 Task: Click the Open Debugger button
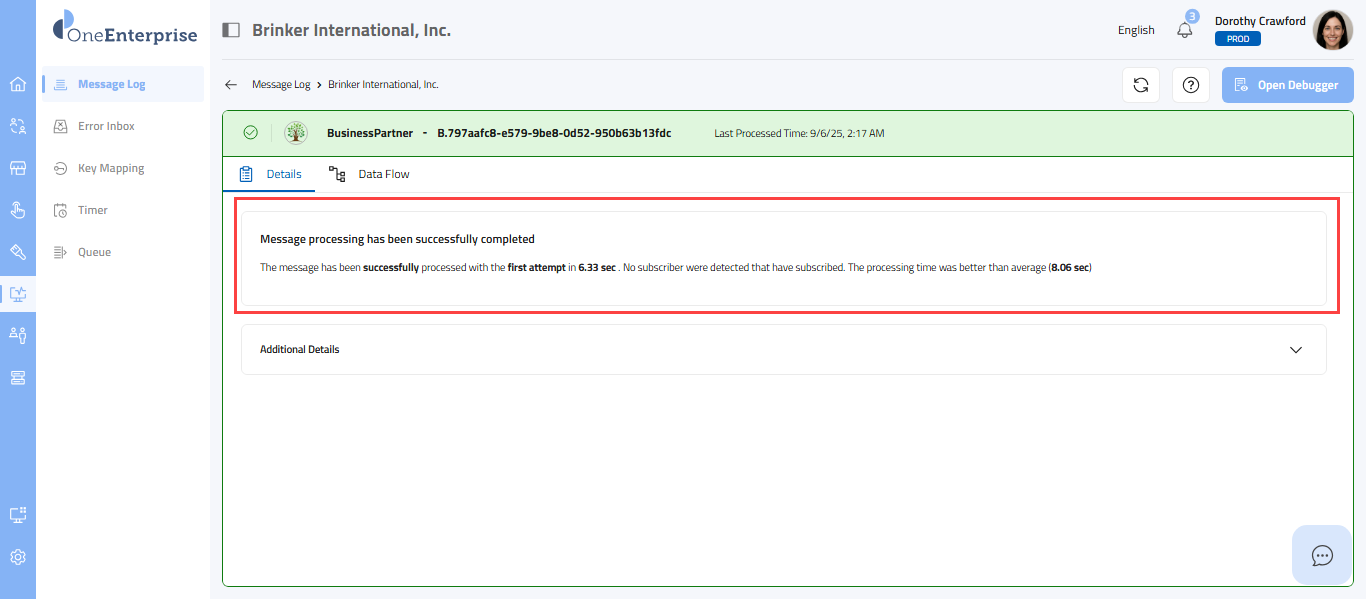1287,85
